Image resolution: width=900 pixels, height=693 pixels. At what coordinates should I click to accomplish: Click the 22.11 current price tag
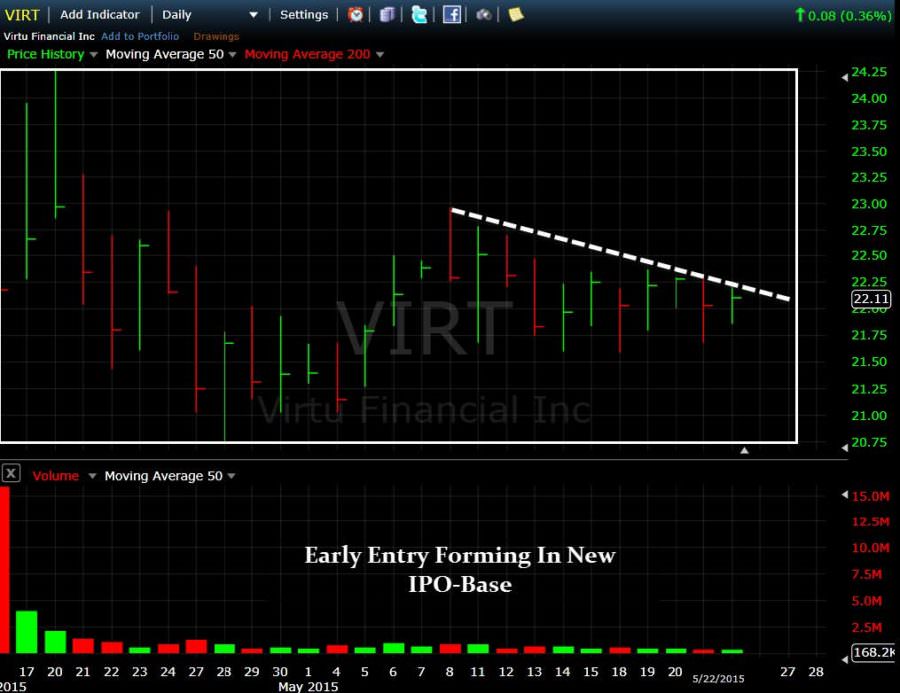[x=871, y=299]
